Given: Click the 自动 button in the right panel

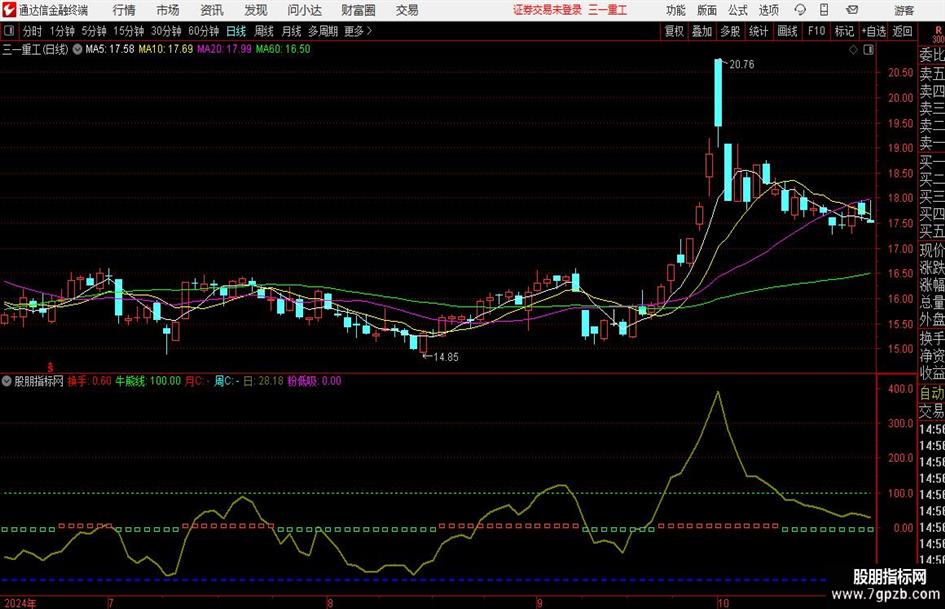Looking at the screenshot, I should click(x=932, y=393).
